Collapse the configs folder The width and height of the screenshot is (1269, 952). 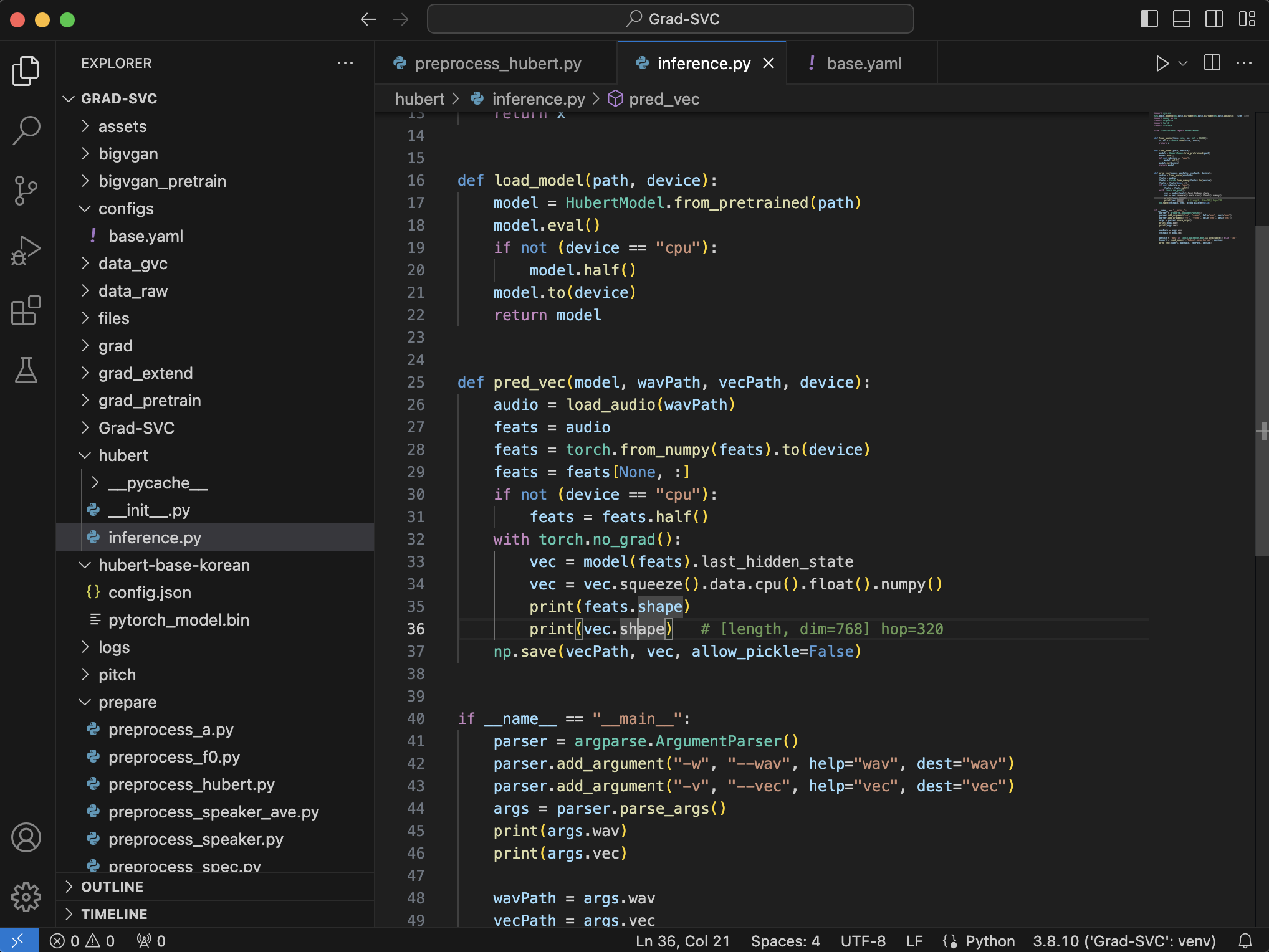click(x=215, y=208)
